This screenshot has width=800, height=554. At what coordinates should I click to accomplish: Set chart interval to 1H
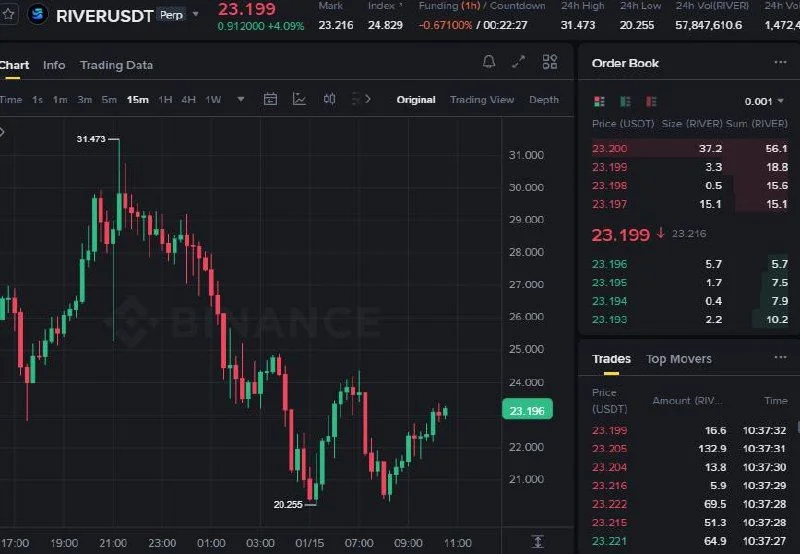[165, 100]
